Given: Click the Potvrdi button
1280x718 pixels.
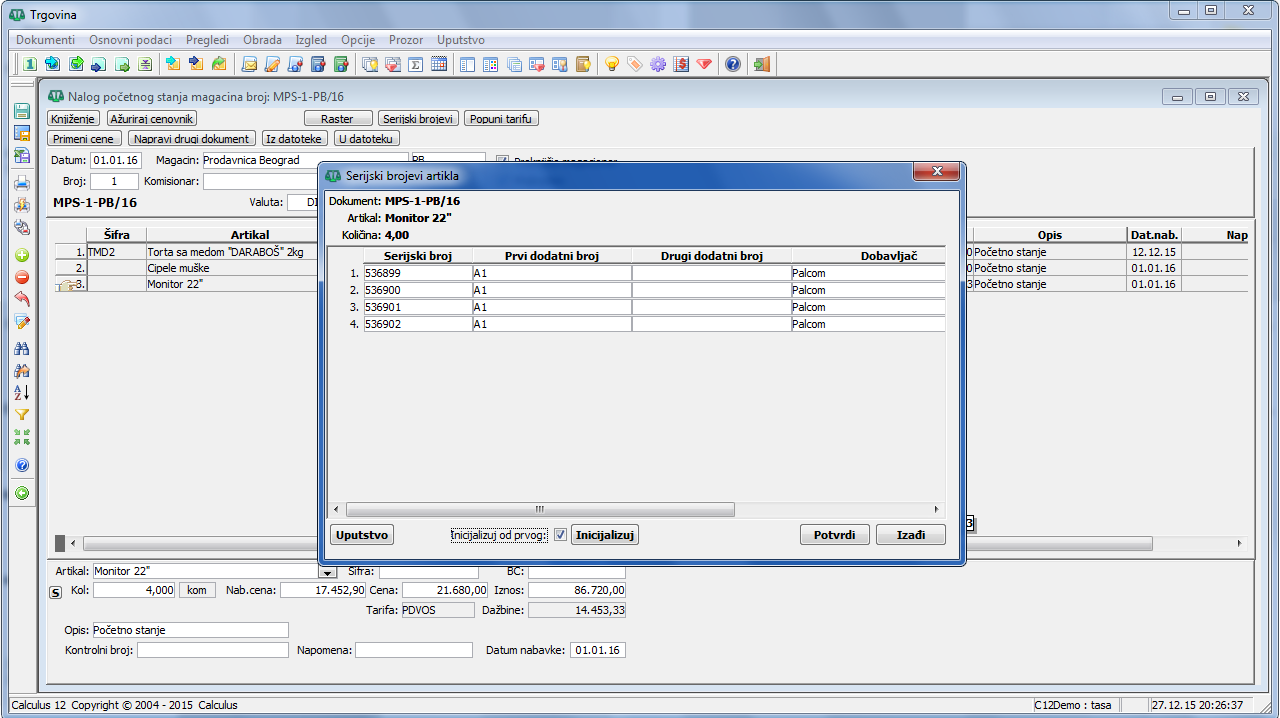Looking at the screenshot, I should 834,535.
